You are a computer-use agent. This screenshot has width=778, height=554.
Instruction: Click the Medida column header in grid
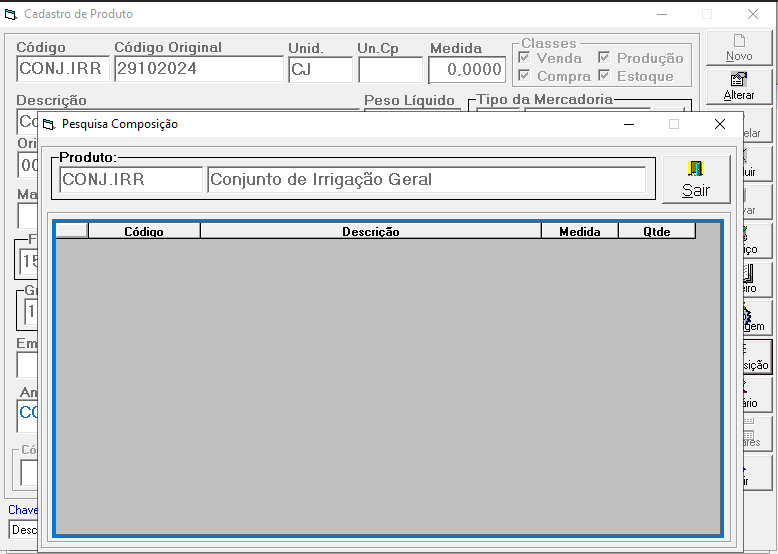coord(580,231)
